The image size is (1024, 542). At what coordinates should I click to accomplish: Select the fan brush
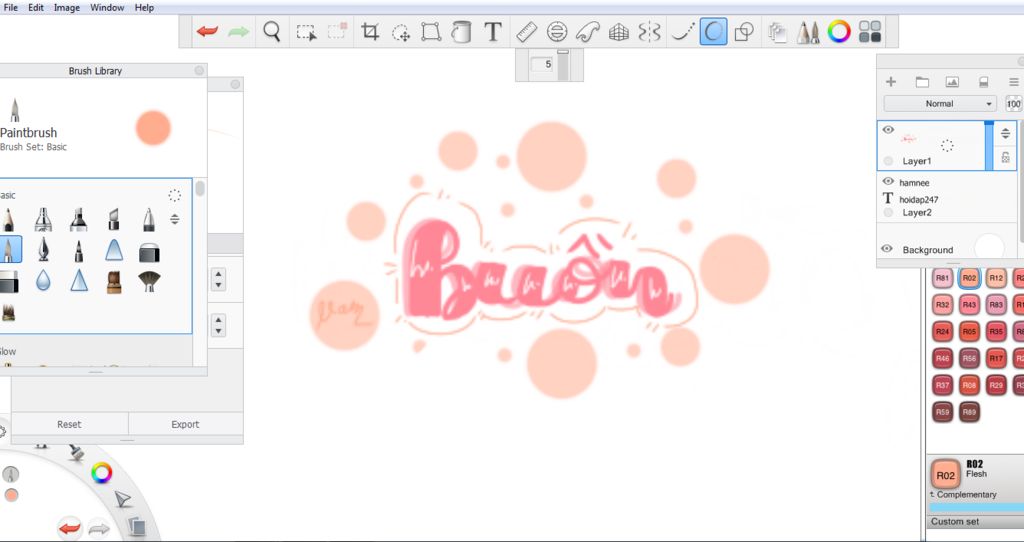pos(149,281)
